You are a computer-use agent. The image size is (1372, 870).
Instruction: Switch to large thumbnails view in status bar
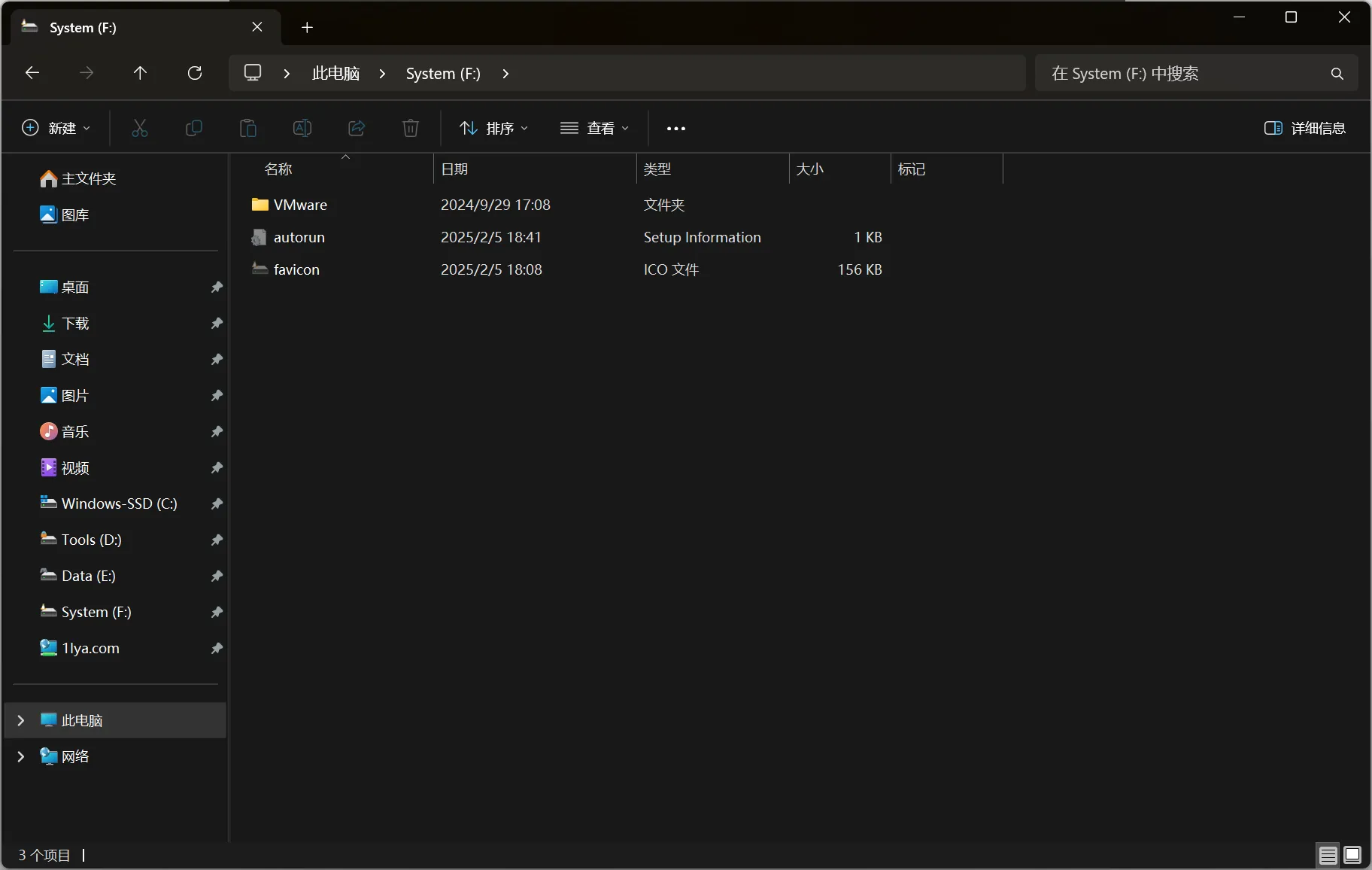click(1352, 855)
